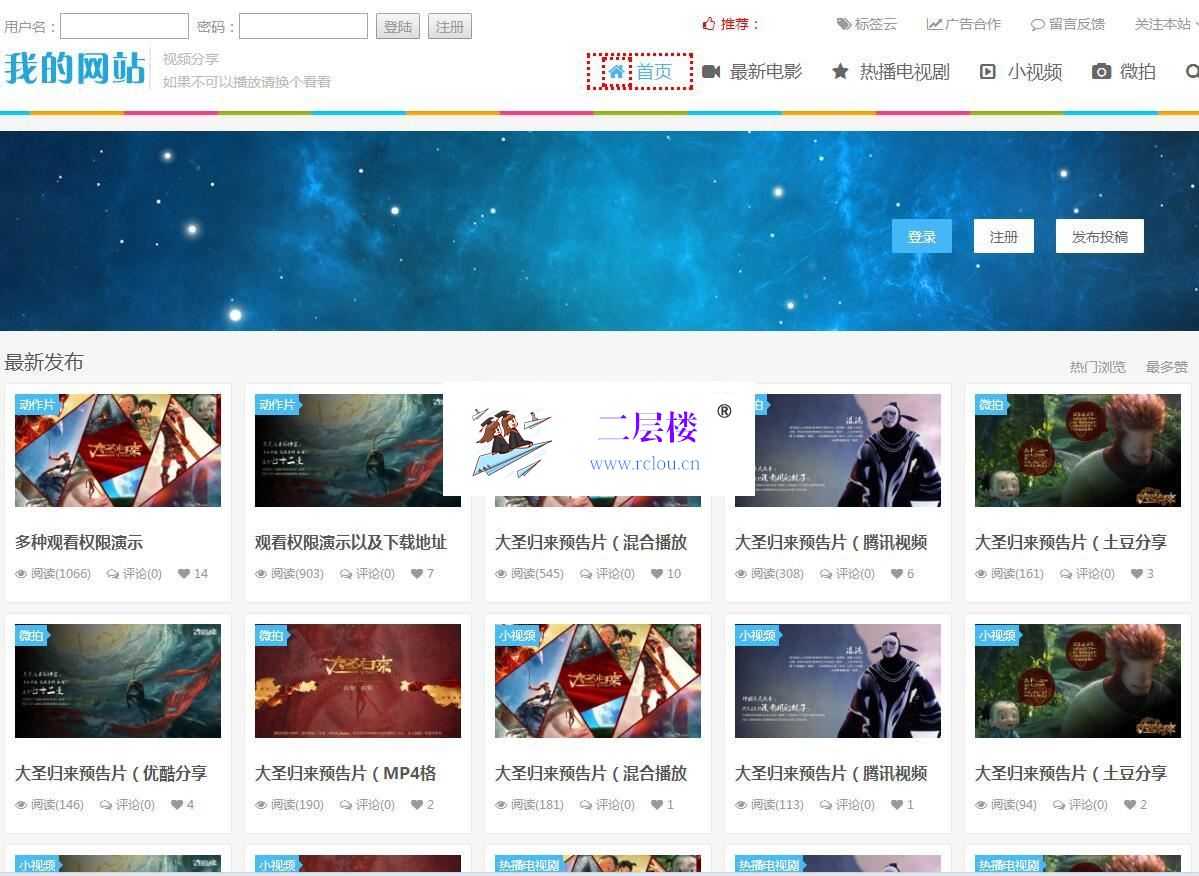Open thumbnail of 大圣归来预告片（优酷分享
Viewport: 1199px width, 876px height.
click(x=118, y=681)
